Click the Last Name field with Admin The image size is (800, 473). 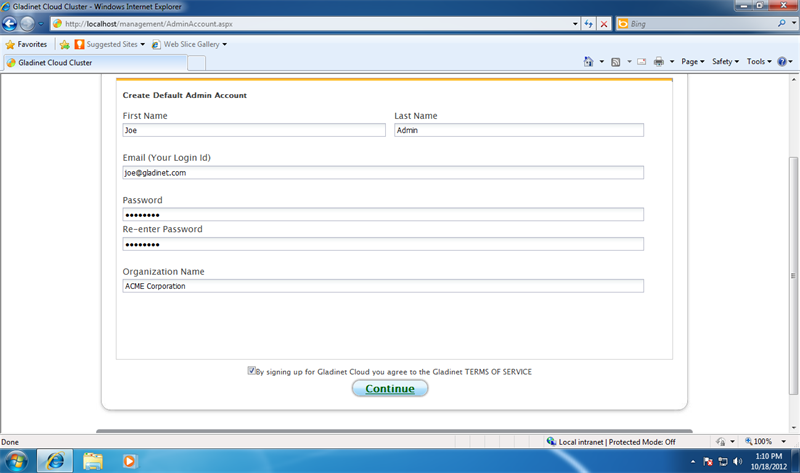click(x=519, y=130)
